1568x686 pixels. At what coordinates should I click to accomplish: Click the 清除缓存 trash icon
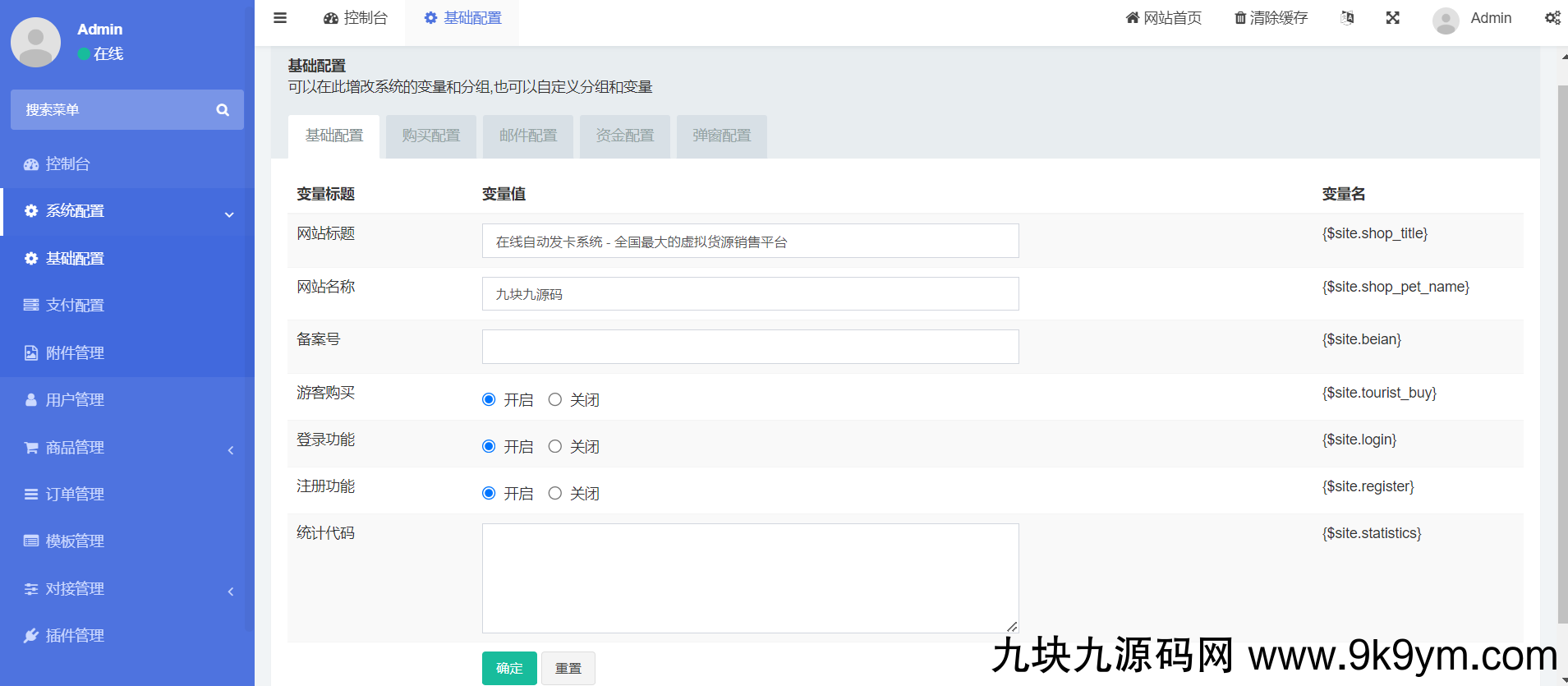(1240, 18)
